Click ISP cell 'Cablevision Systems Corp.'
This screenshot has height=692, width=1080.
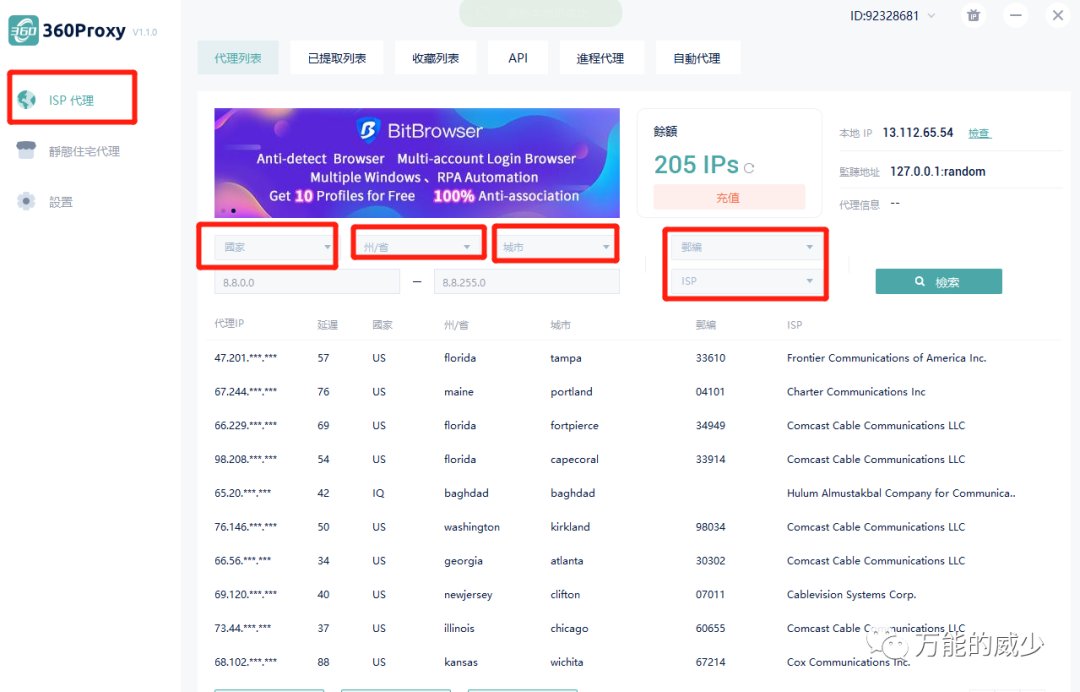851,594
